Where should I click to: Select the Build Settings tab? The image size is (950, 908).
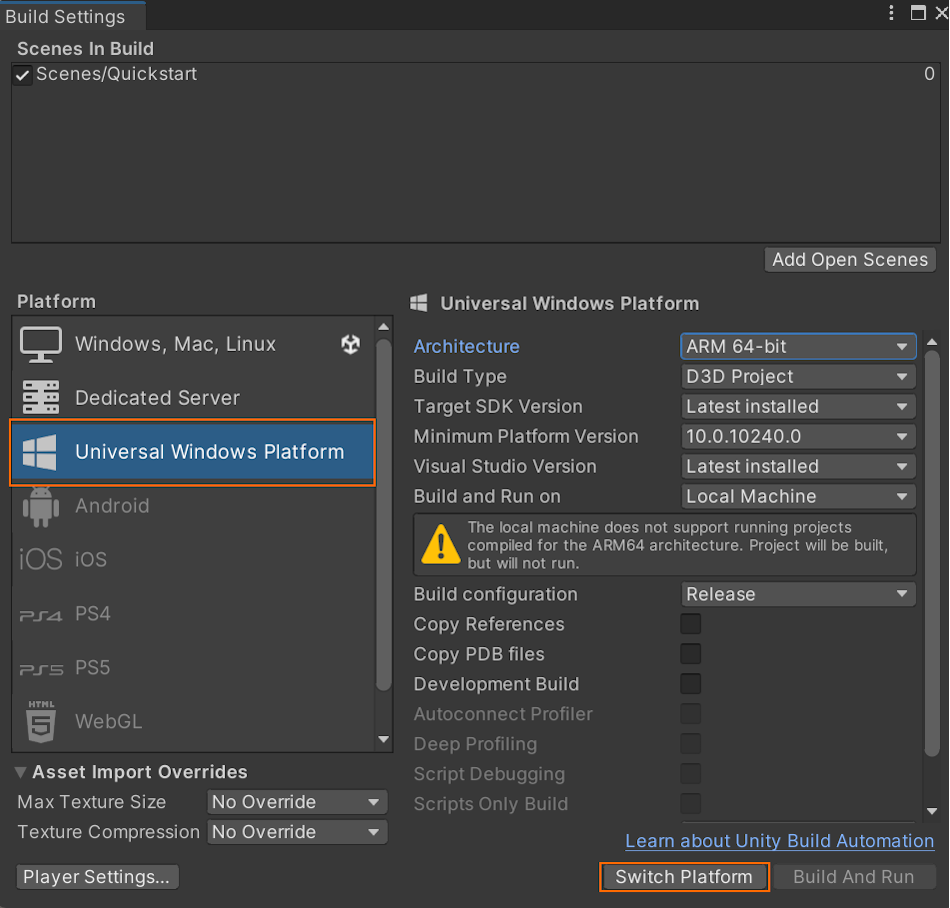(65, 16)
